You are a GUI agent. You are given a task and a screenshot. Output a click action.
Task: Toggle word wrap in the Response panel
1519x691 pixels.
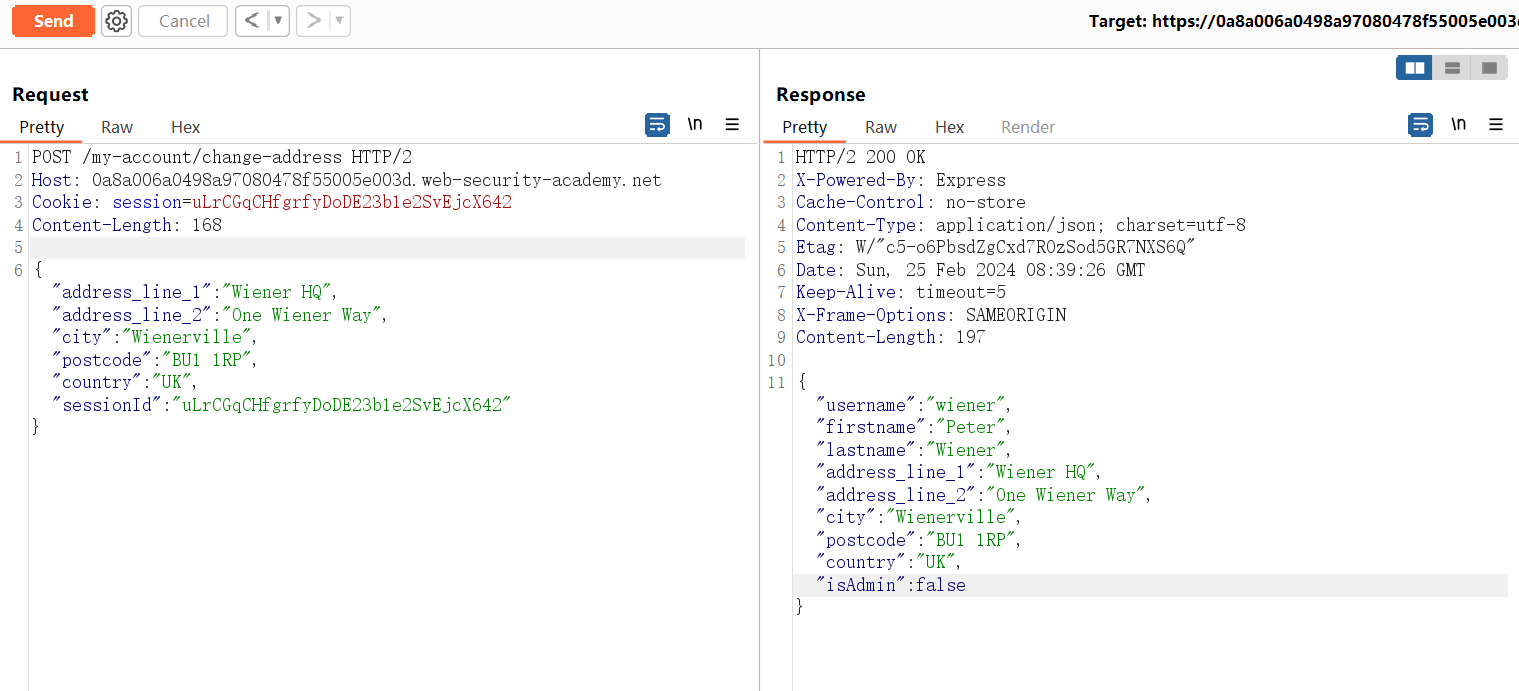tap(1420, 125)
